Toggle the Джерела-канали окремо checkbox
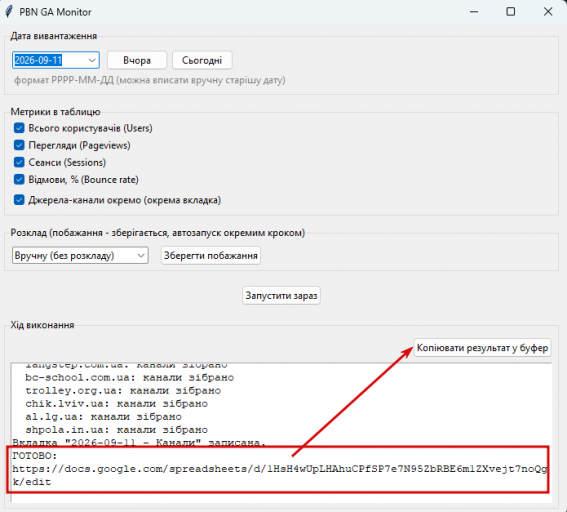This screenshot has width=567, height=512. (19, 200)
